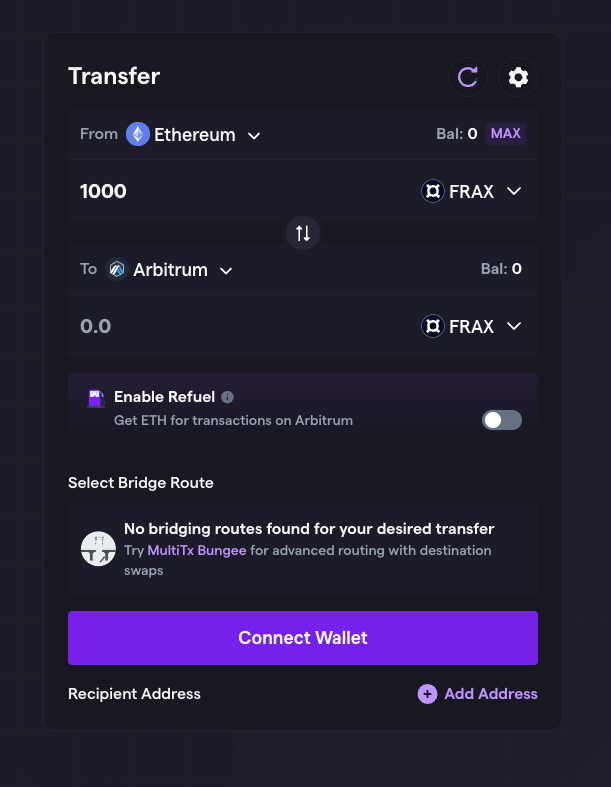Click the Add Address link
This screenshot has width=611, height=787.
click(x=491, y=694)
